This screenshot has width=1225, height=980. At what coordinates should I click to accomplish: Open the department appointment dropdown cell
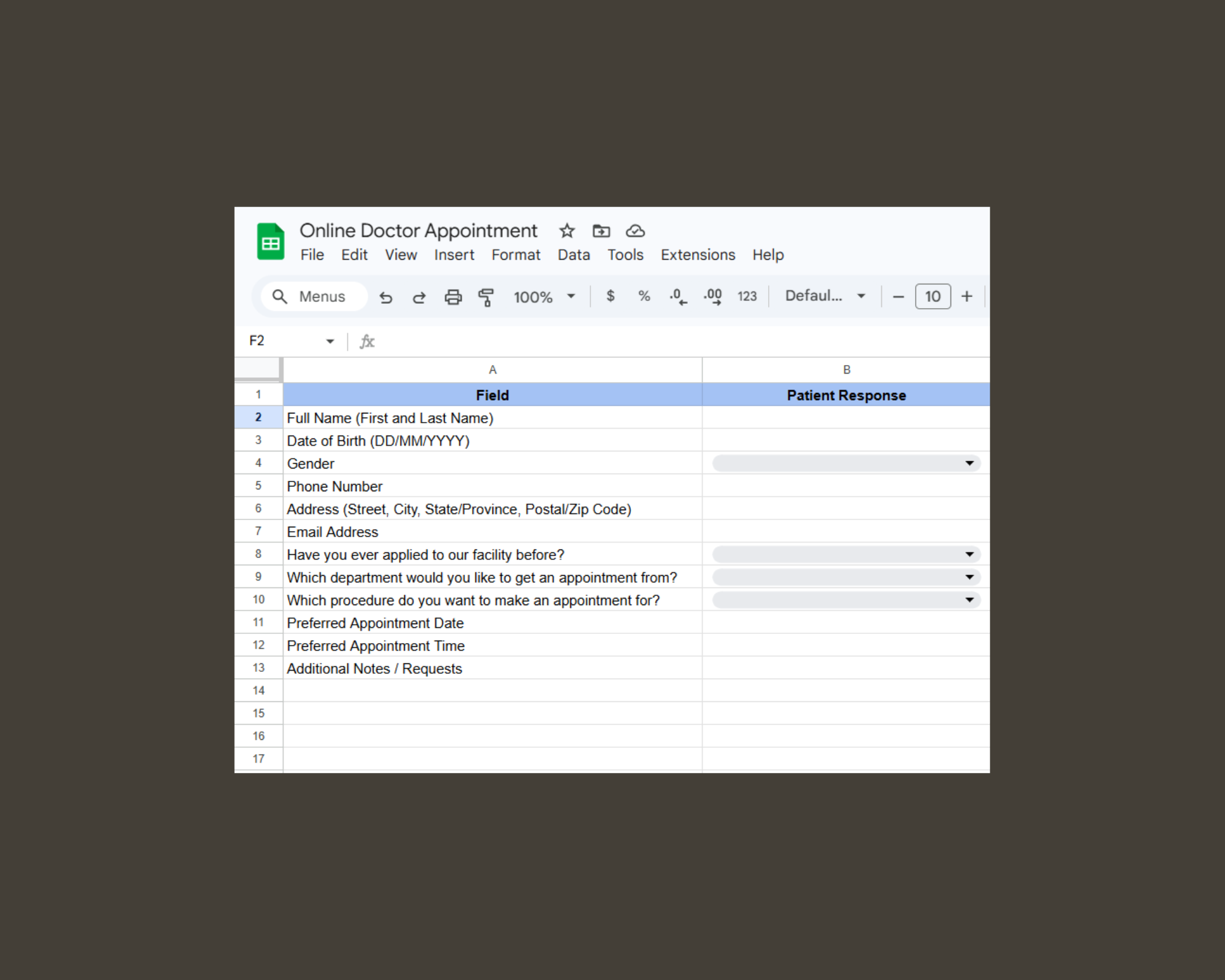pos(969,577)
